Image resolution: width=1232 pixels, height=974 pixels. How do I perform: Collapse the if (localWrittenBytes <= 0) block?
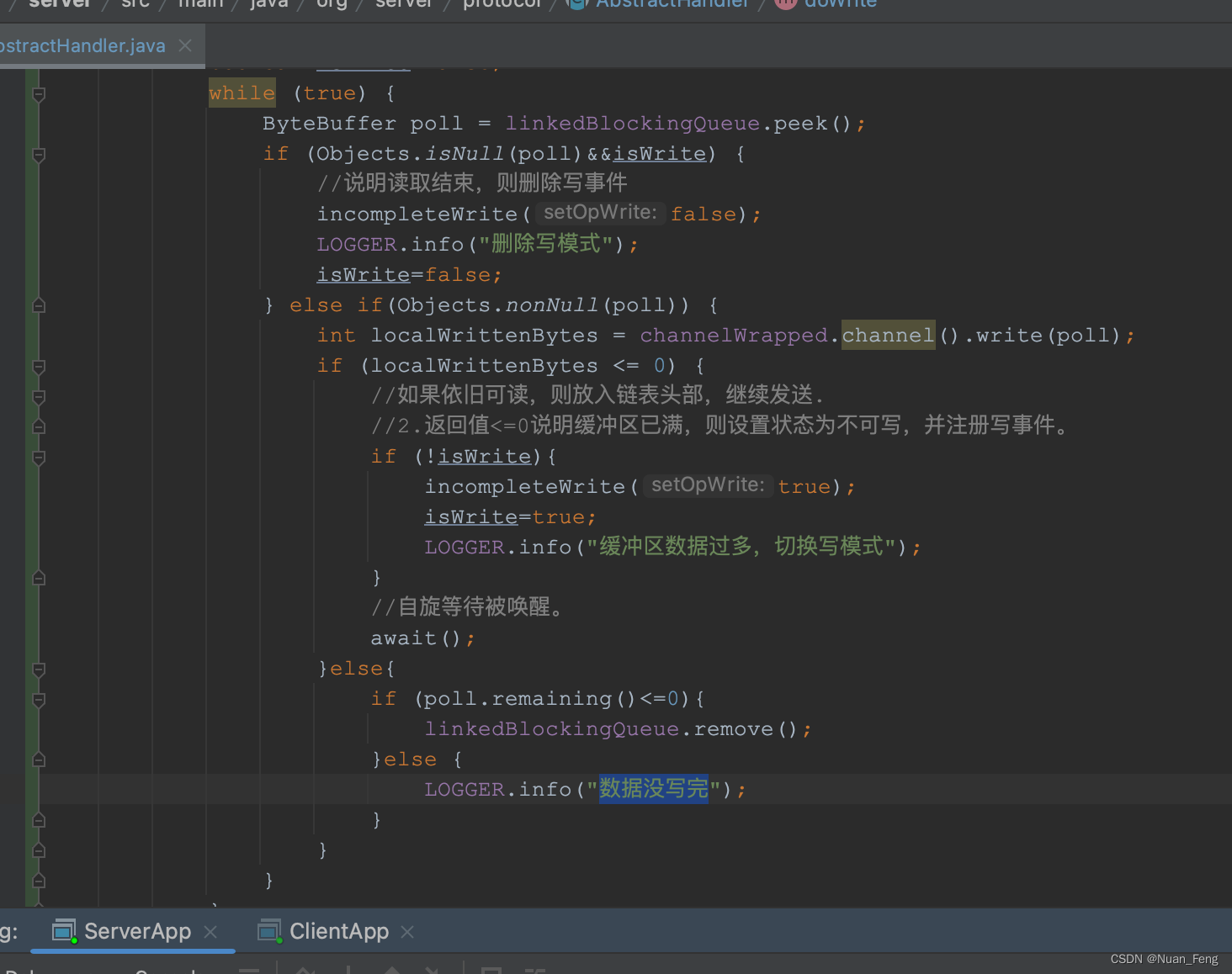(x=39, y=367)
